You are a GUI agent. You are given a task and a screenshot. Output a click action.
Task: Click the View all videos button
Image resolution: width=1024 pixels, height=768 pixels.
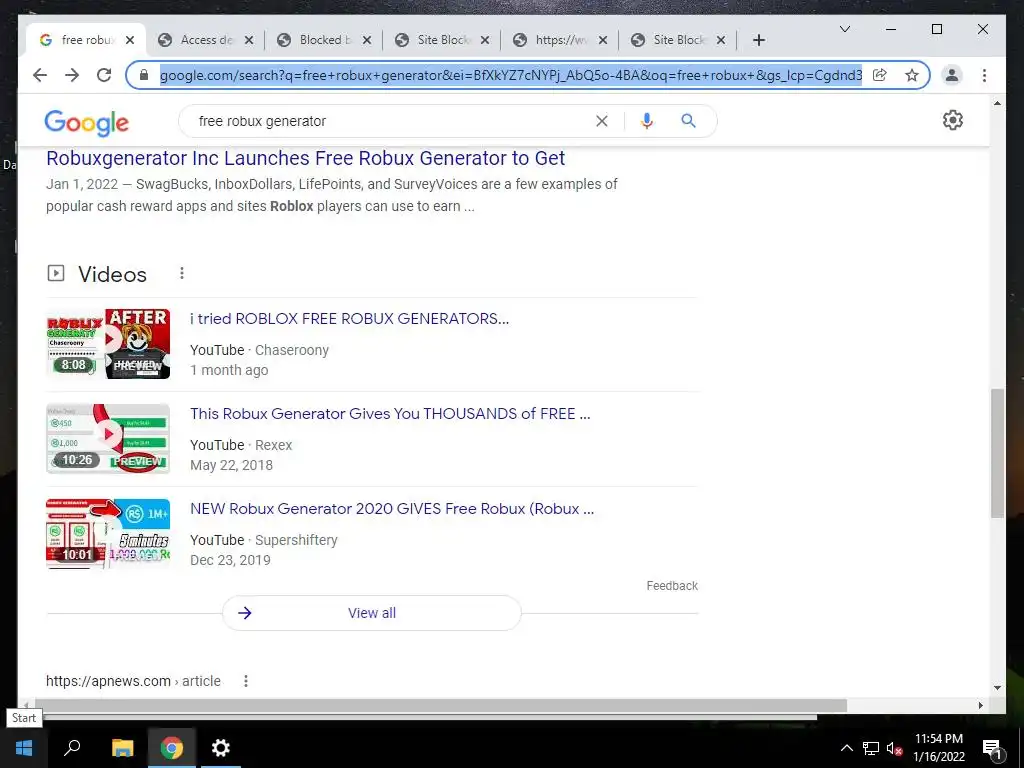tap(372, 613)
